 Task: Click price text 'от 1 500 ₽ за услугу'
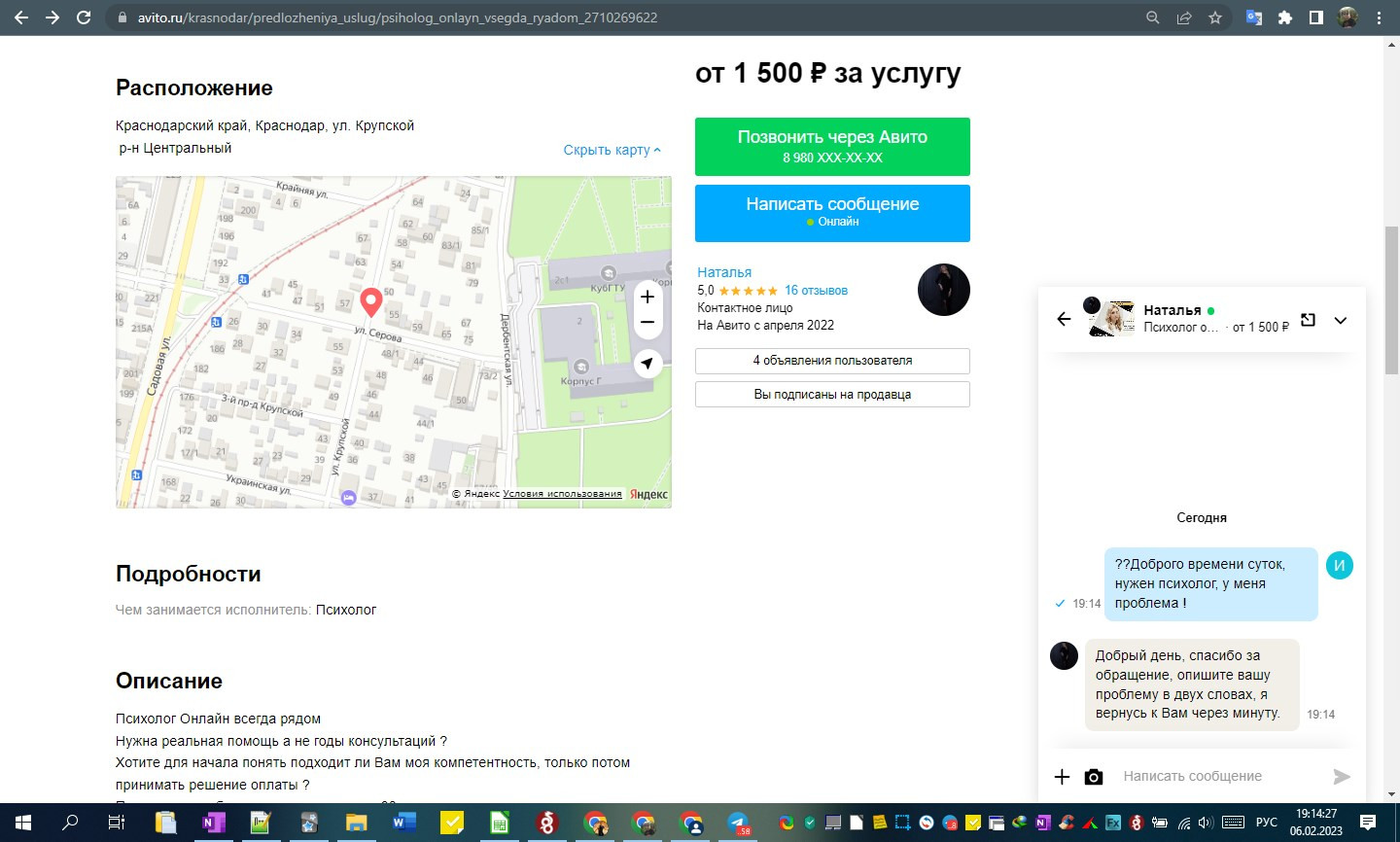point(827,73)
